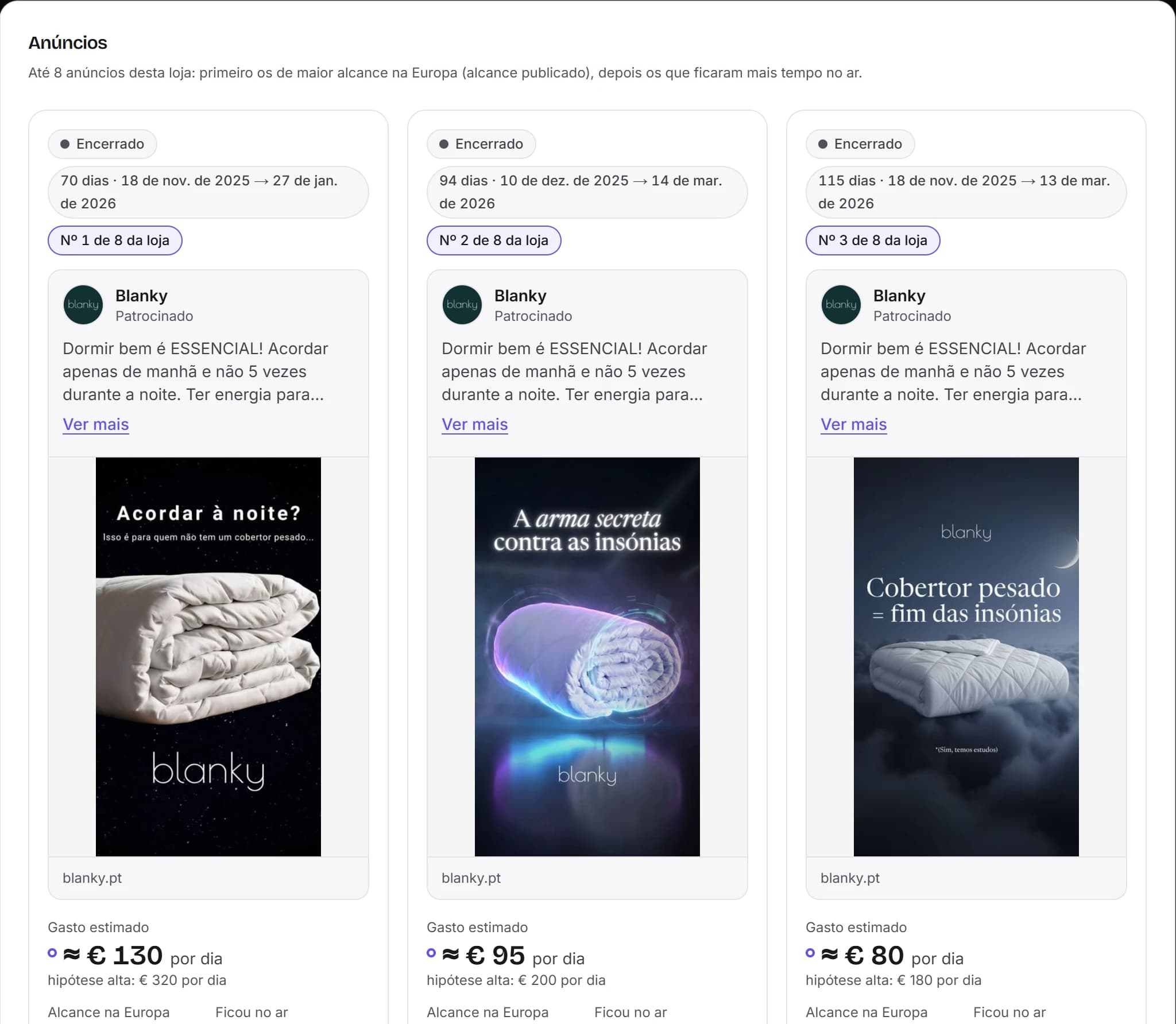
Task: Open the 'arma secreta' ad creative
Action: point(587,657)
